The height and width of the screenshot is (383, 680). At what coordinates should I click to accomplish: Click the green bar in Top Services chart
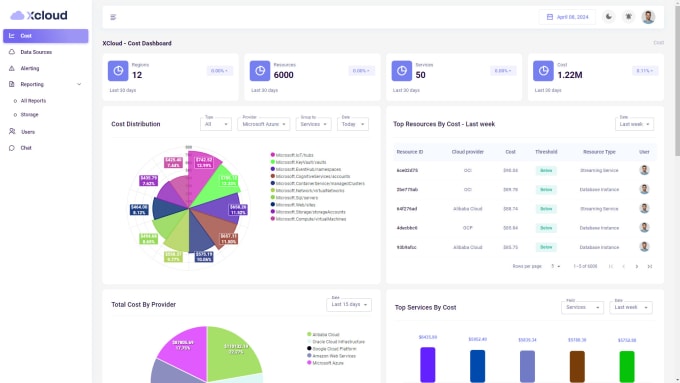627,367
